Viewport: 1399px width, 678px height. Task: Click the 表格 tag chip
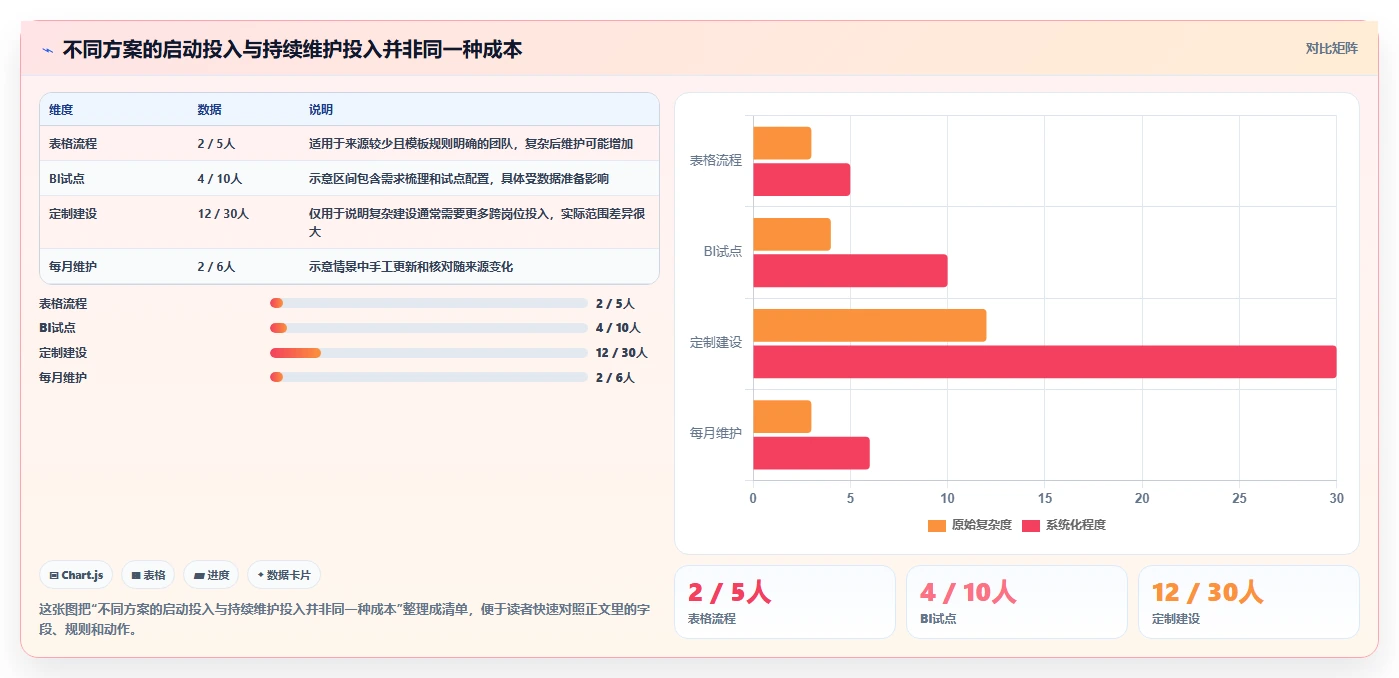[x=148, y=575]
